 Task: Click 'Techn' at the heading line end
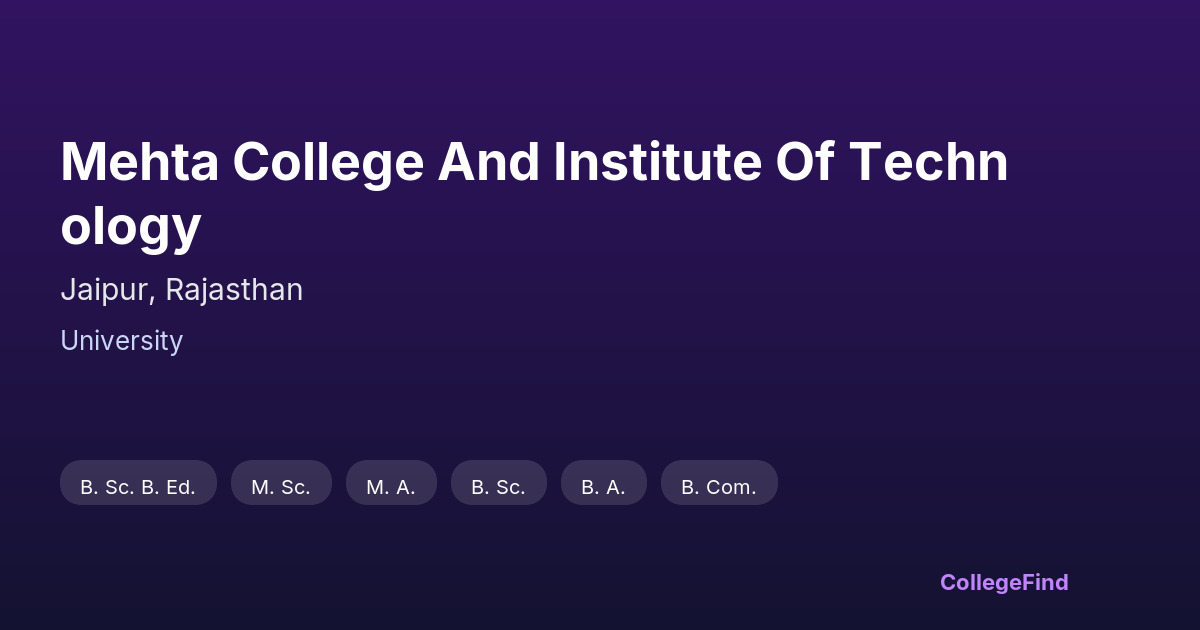point(928,163)
